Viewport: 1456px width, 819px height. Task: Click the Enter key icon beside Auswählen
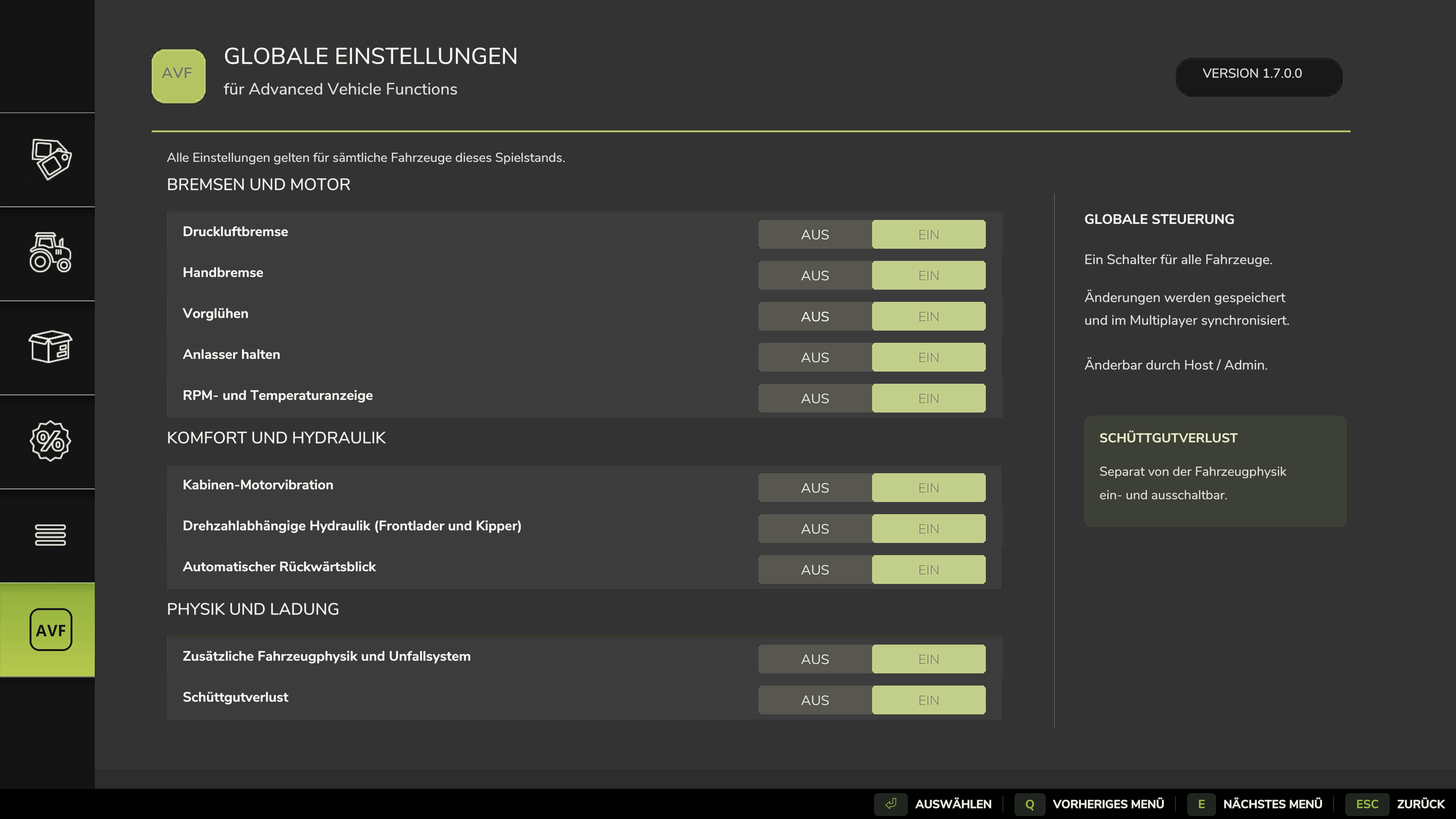[890, 804]
